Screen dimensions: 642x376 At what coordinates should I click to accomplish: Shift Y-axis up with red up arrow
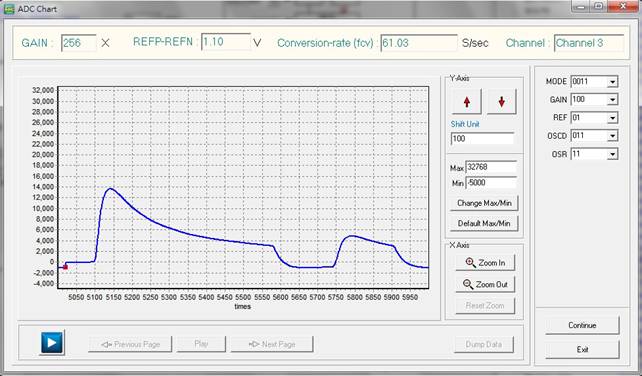click(467, 102)
